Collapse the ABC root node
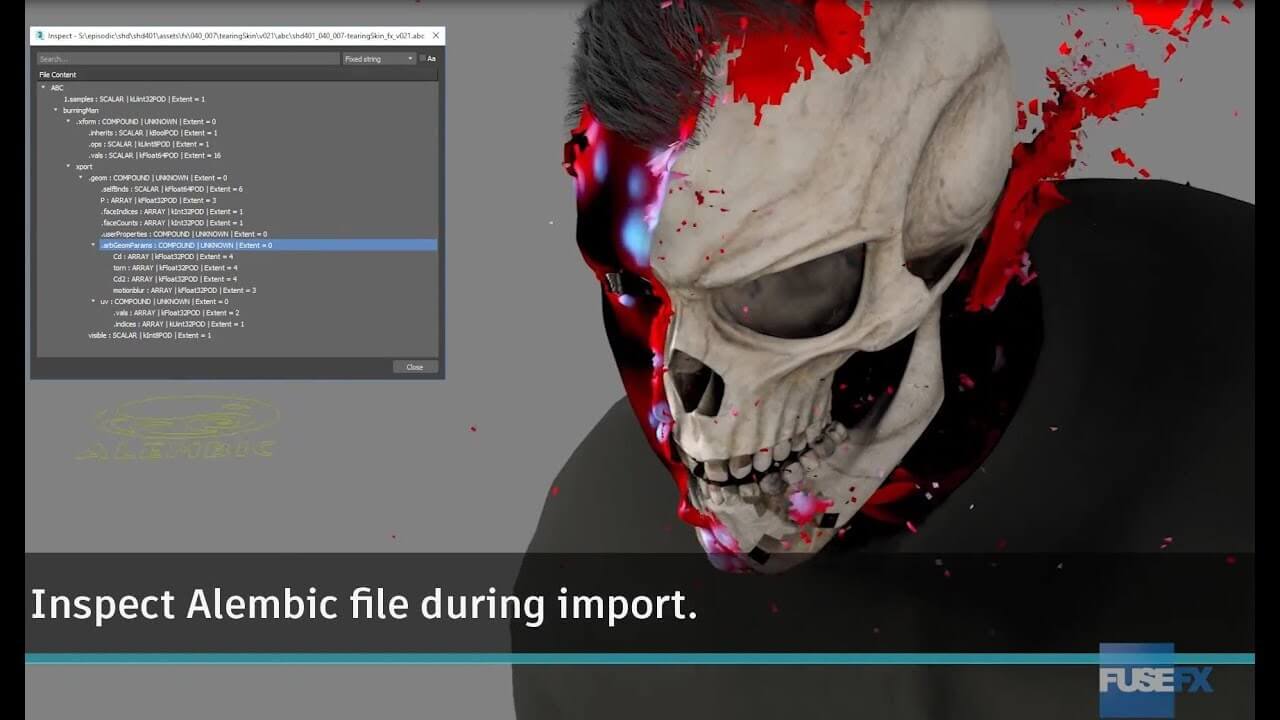Image resolution: width=1280 pixels, height=720 pixels. click(43, 87)
